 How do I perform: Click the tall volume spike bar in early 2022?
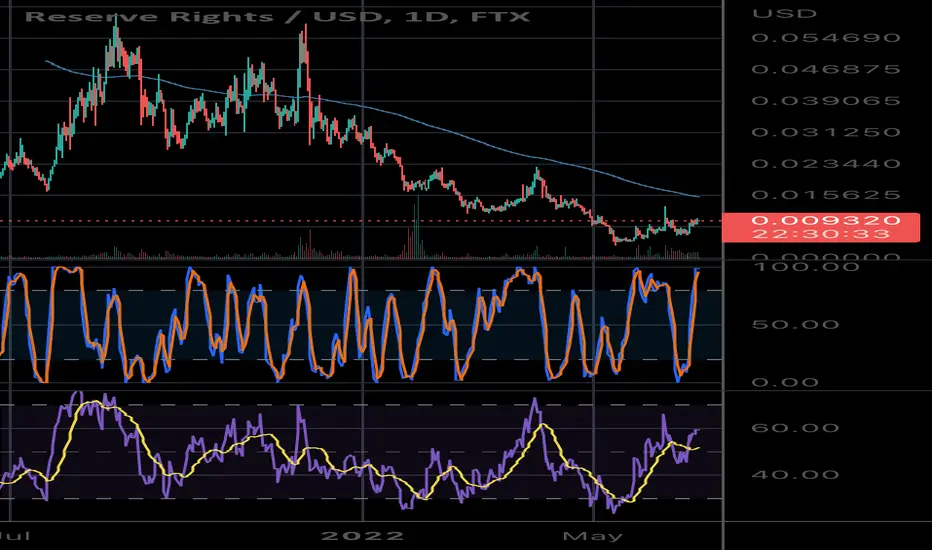417,226
